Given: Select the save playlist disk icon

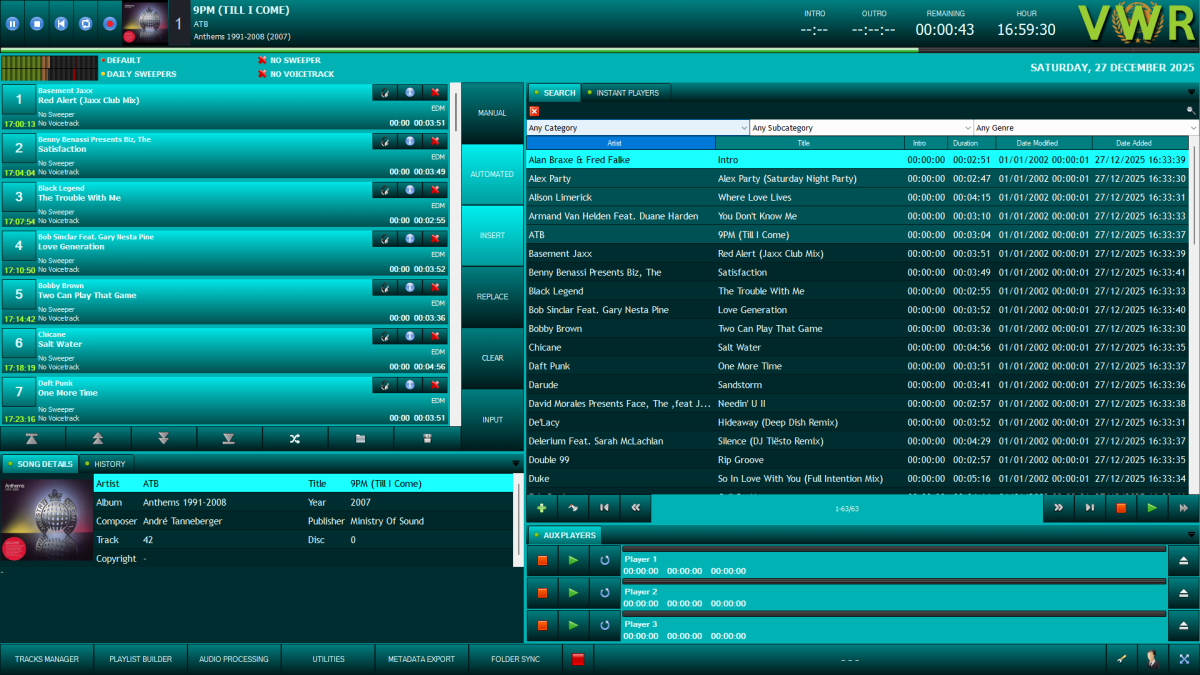Looking at the screenshot, I should pos(428,439).
